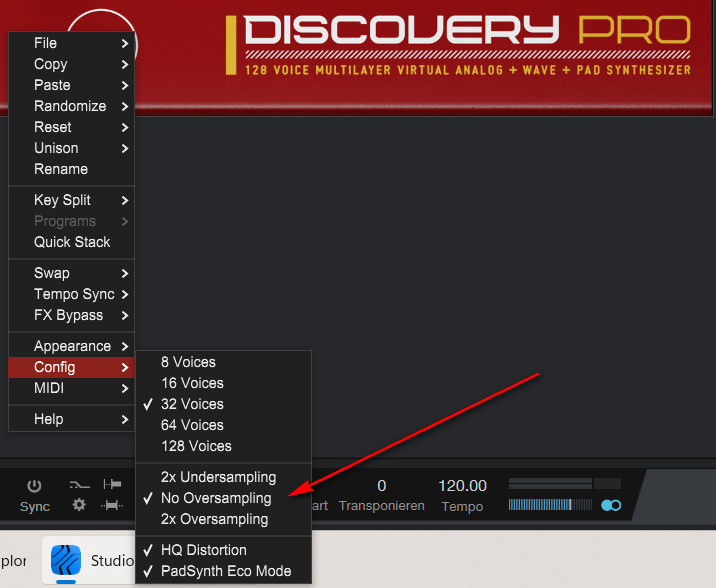Click the highlighted Config menu entry
The image size is (716, 588).
coord(72,368)
